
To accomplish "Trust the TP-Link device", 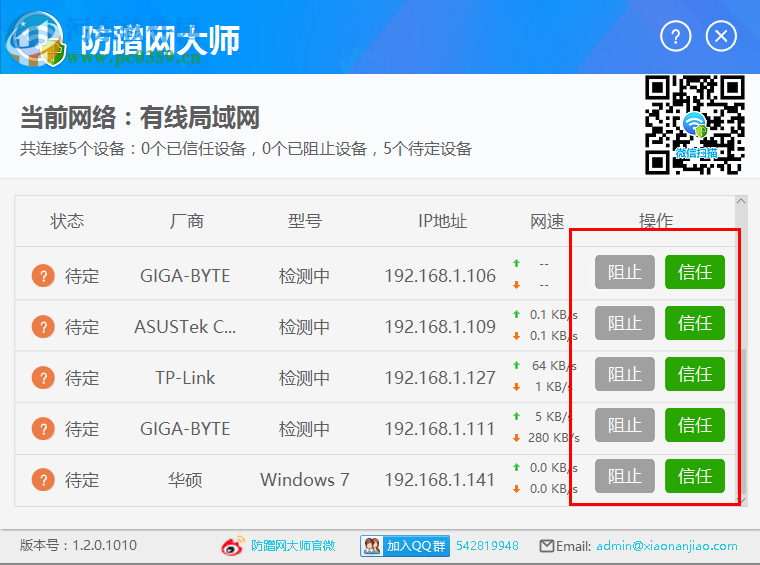I will [x=695, y=374].
